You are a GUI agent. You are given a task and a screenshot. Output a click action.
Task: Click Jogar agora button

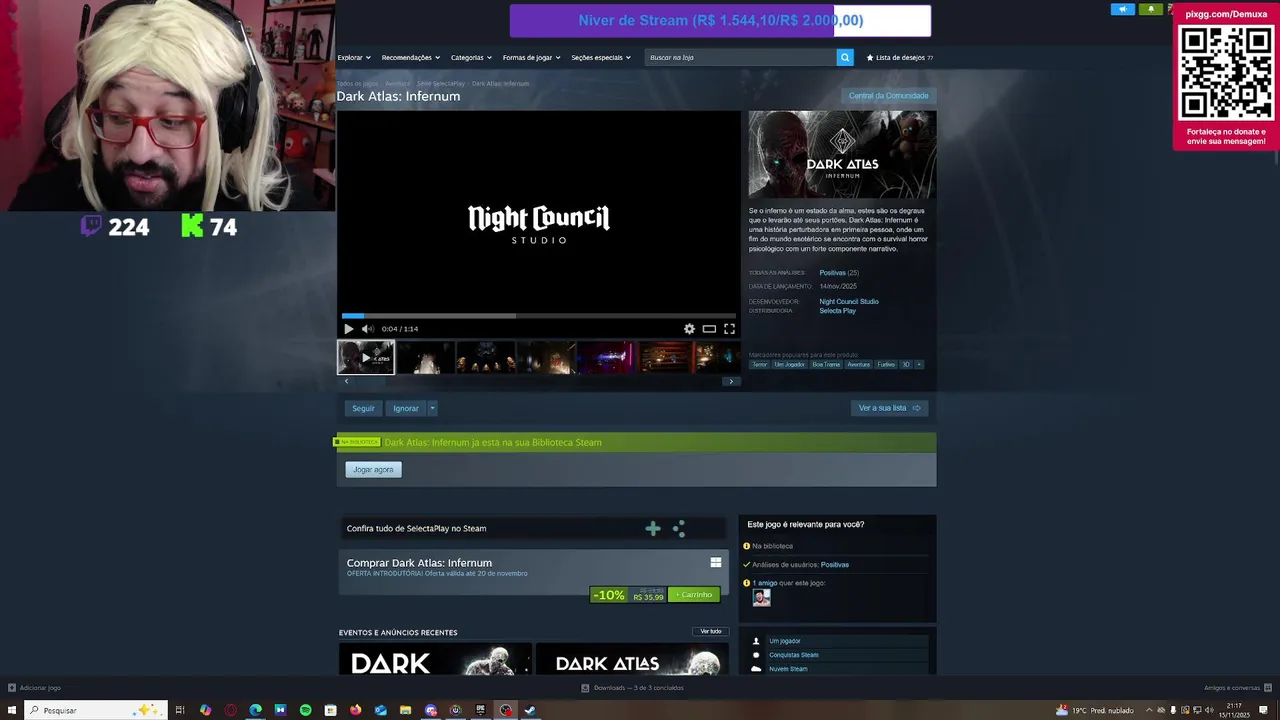[373, 469]
